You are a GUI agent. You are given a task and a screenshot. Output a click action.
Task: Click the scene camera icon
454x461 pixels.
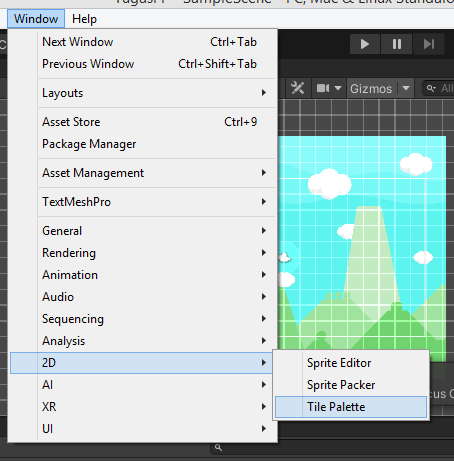323,88
